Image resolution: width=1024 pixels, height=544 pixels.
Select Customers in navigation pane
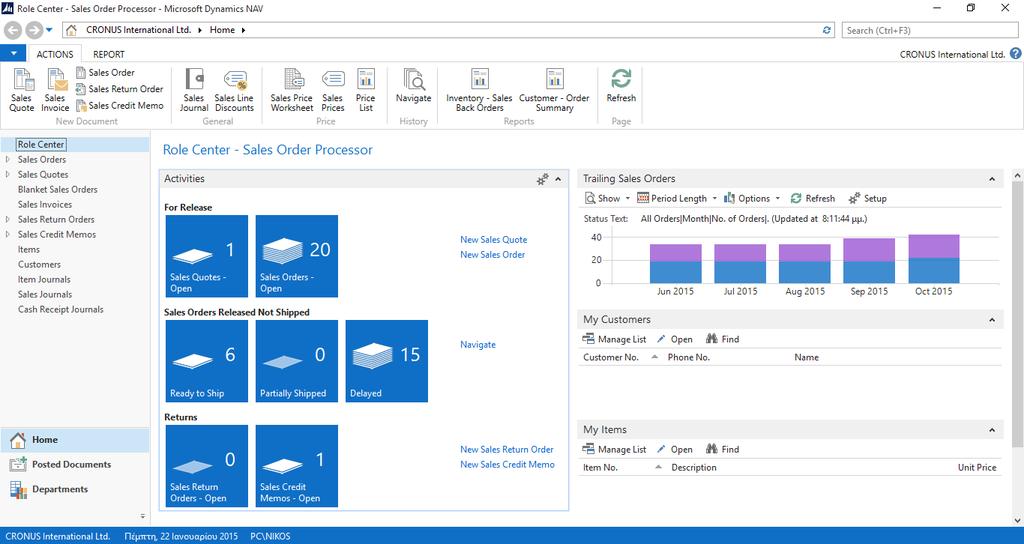[39, 264]
